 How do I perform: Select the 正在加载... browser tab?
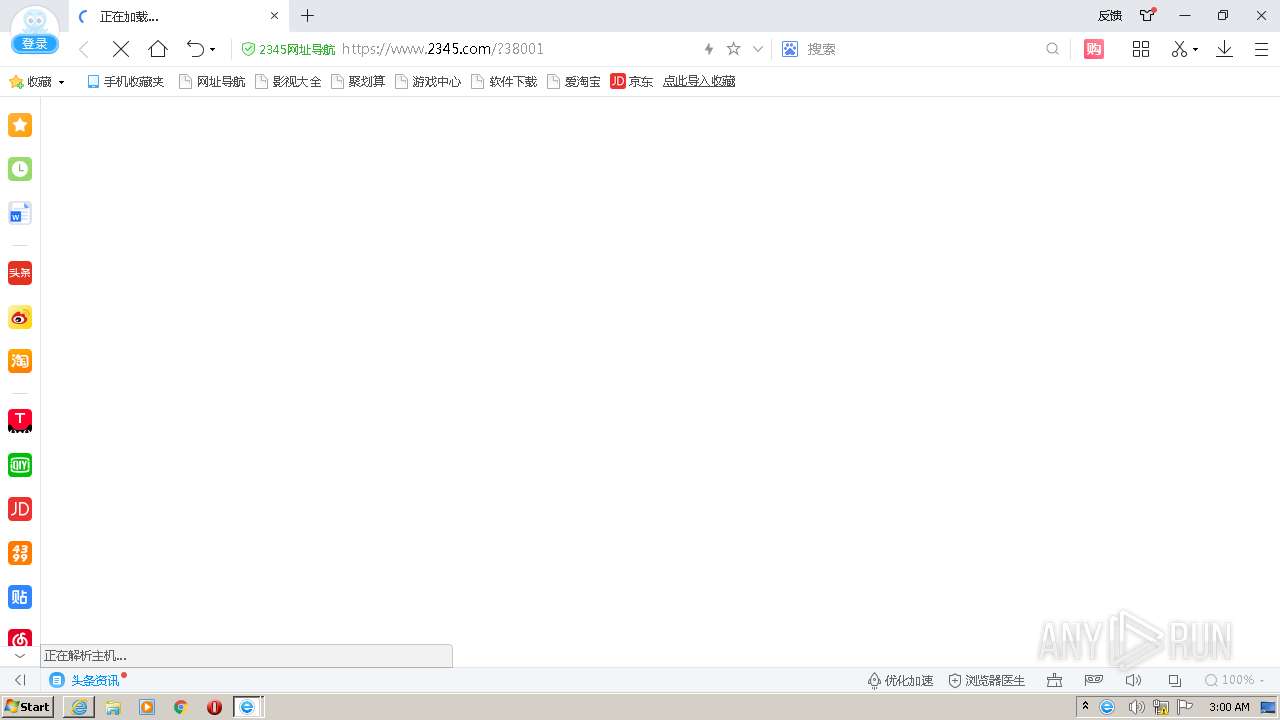(x=178, y=16)
